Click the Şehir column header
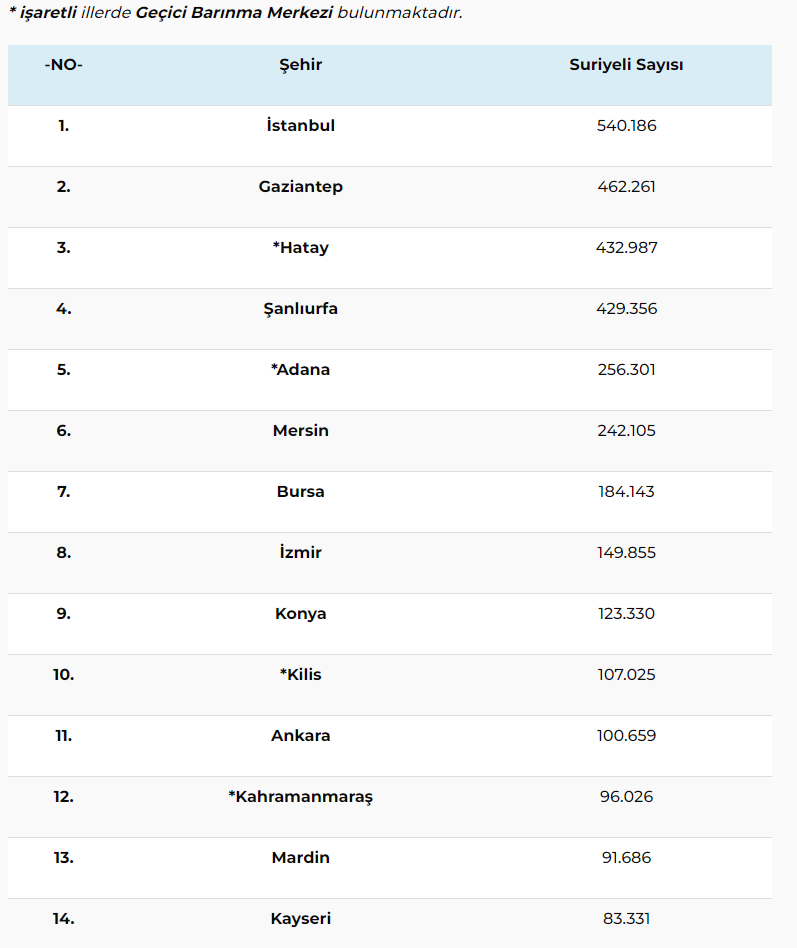This screenshot has width=797, height=948. 300,65
